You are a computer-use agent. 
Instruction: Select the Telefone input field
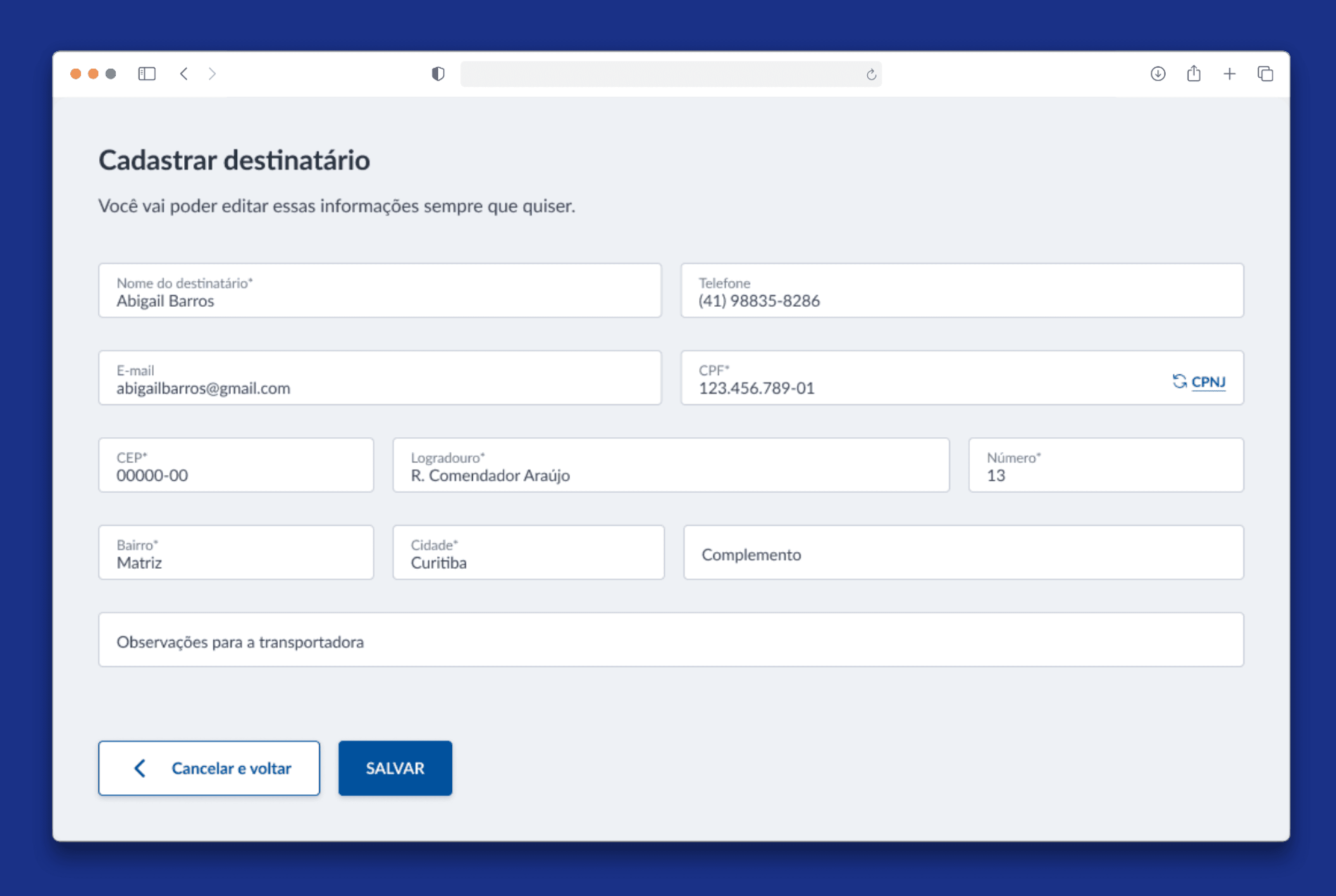click(962, 291)
